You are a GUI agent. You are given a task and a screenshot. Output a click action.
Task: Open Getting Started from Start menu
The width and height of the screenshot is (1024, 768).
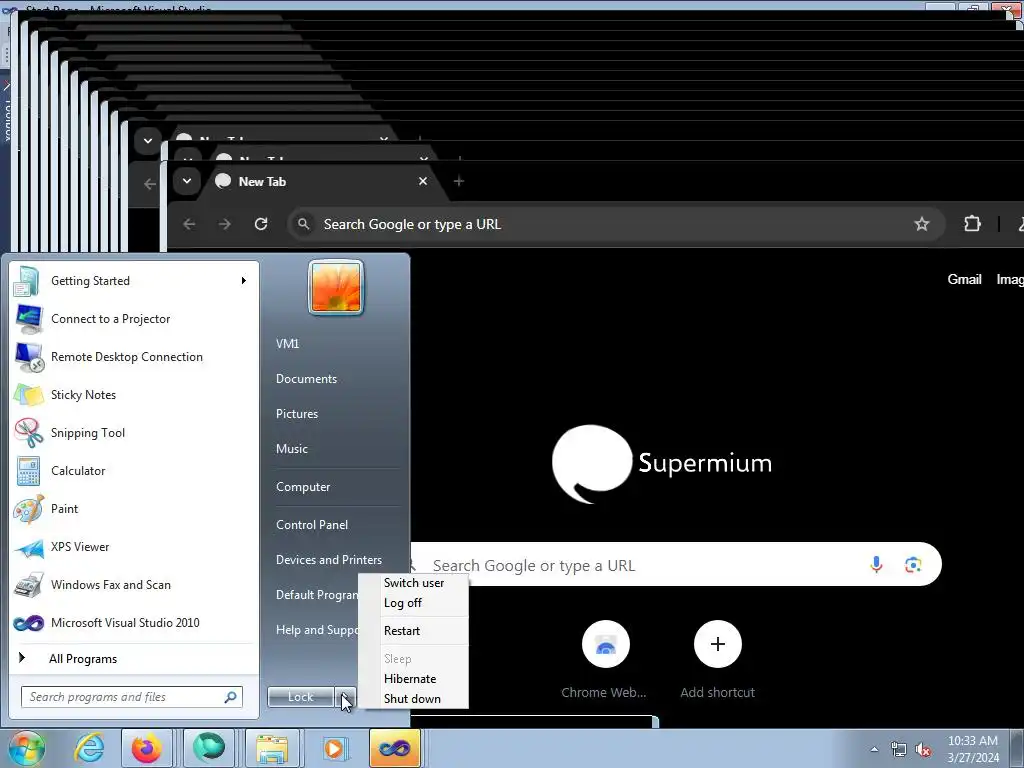point(134,281)
